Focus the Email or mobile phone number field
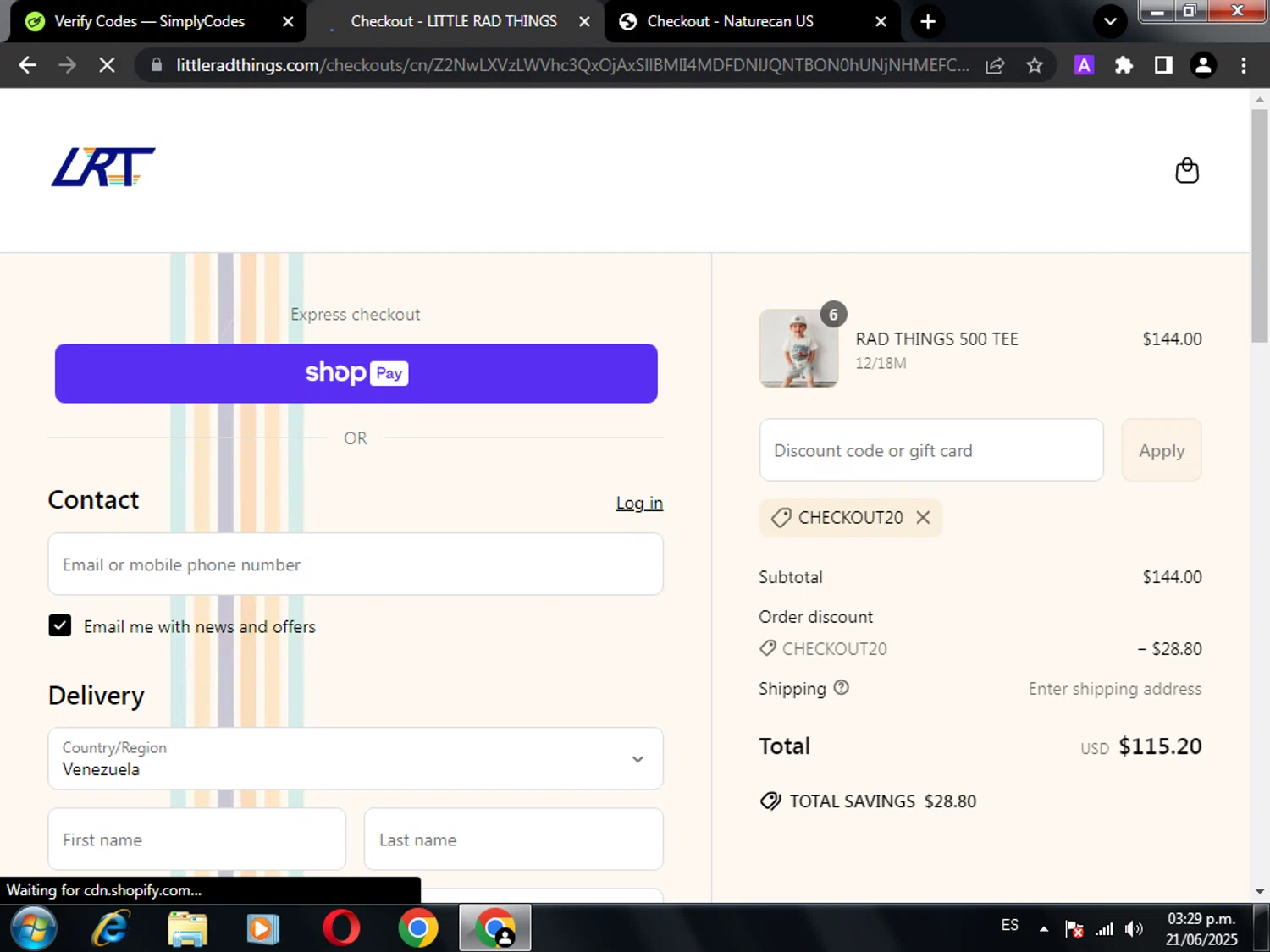The width and height of the screenshot is (1270, 952). tap(356, 564)
